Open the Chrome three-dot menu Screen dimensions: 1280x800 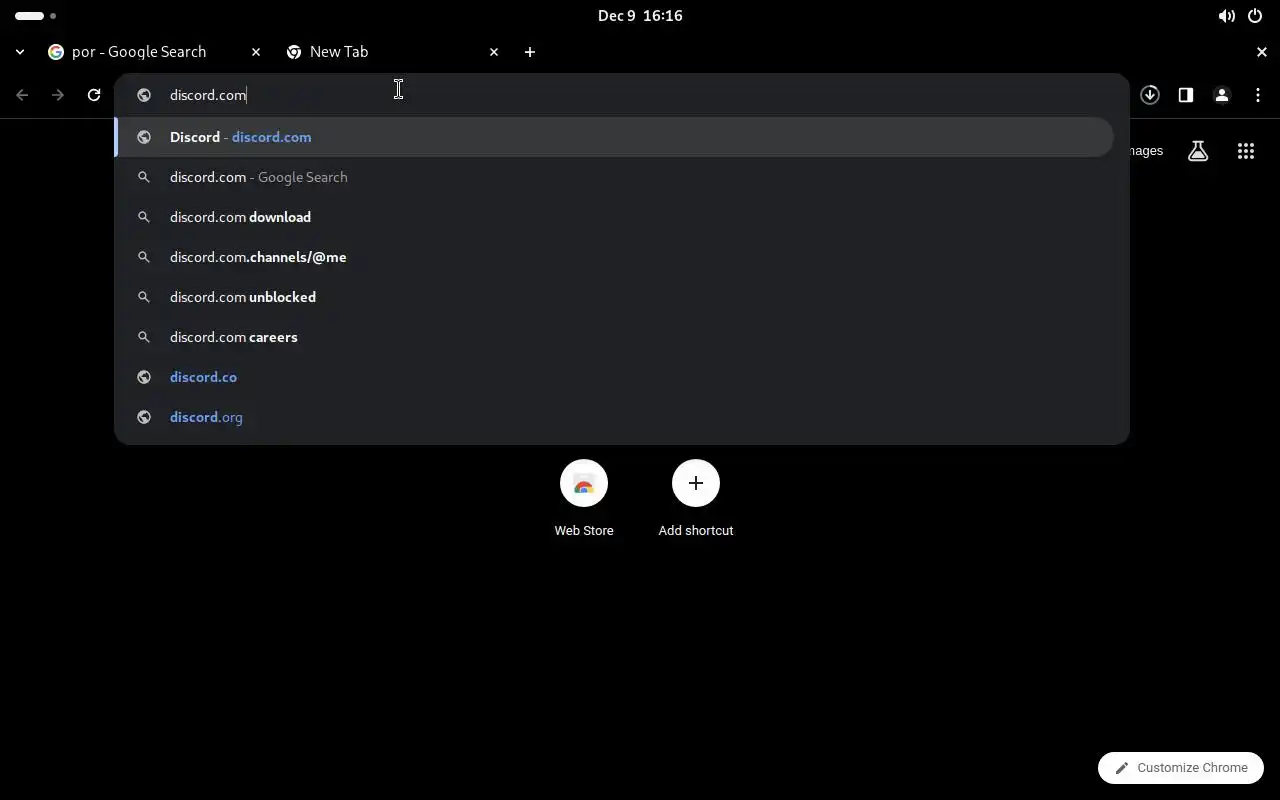coord(1258,95)
